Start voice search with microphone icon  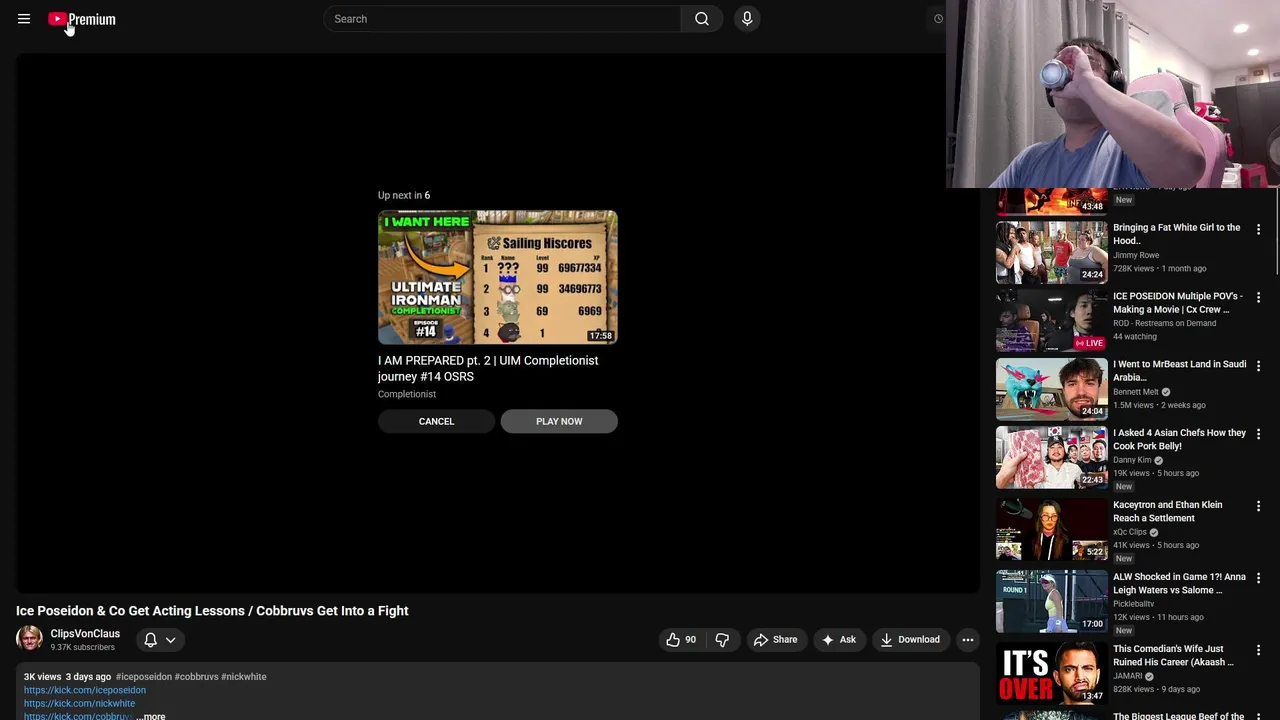pyautogui.click(x=747, y=19)
